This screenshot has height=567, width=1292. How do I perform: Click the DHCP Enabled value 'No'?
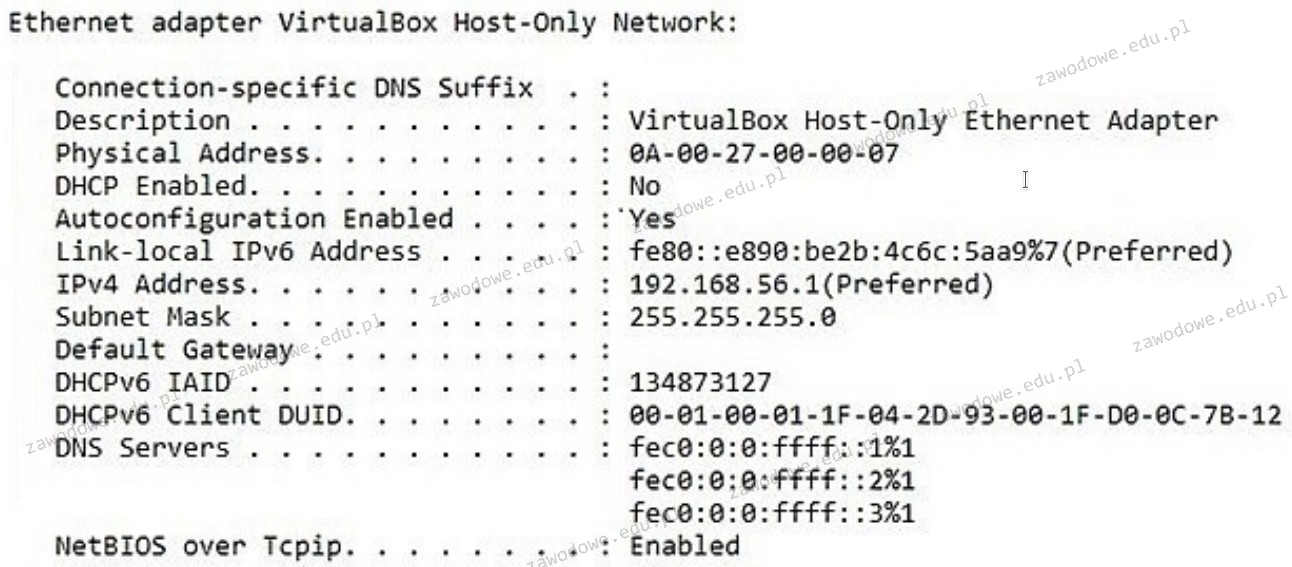pos(645,186)
